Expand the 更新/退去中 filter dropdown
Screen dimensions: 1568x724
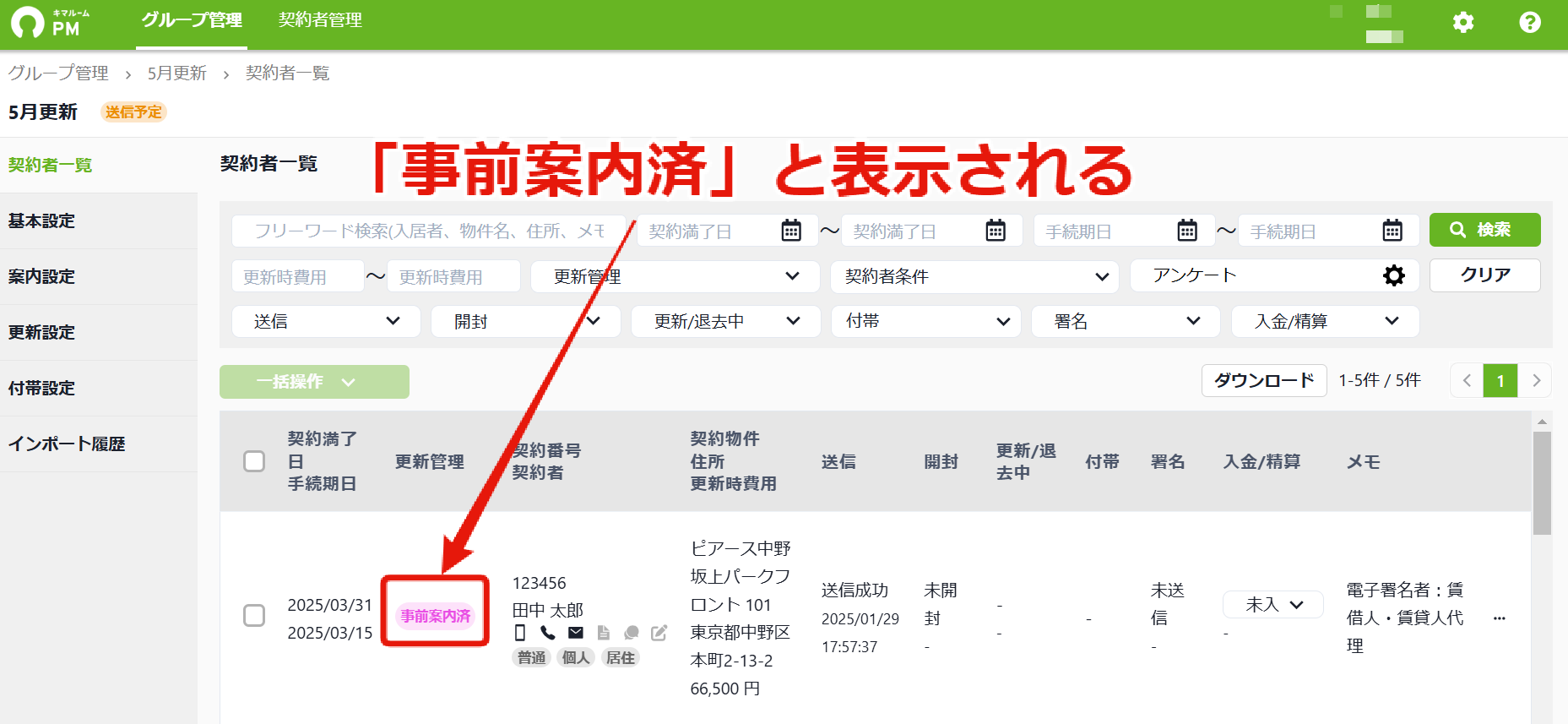pos(725,321)
